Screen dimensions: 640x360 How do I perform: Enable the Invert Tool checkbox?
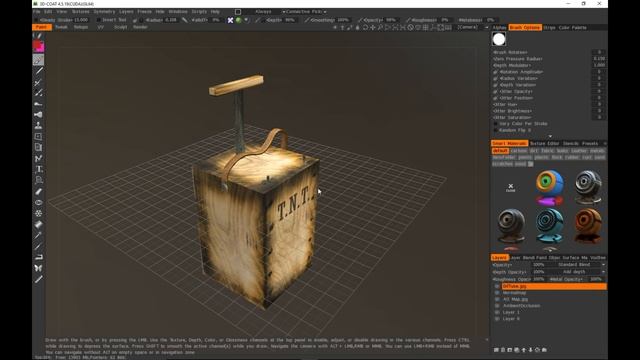pos(98,20)
